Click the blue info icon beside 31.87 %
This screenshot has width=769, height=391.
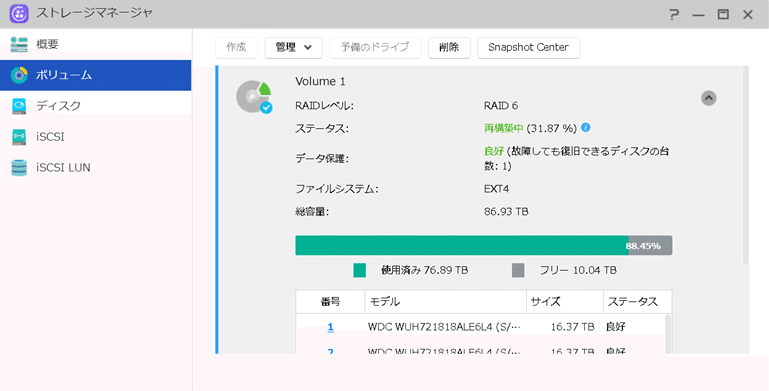coord(586,128)
